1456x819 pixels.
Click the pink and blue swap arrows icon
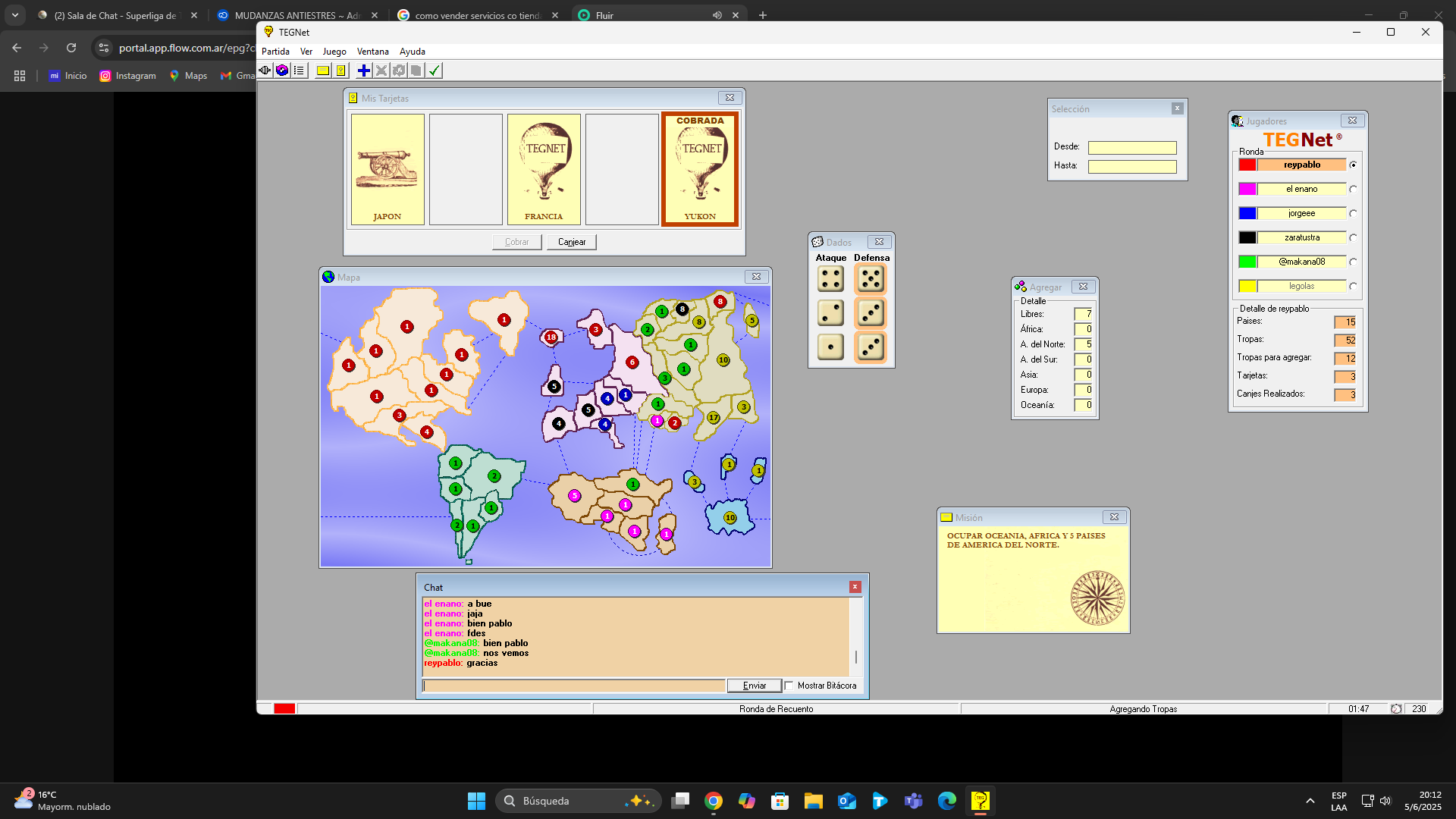[282, 71]
